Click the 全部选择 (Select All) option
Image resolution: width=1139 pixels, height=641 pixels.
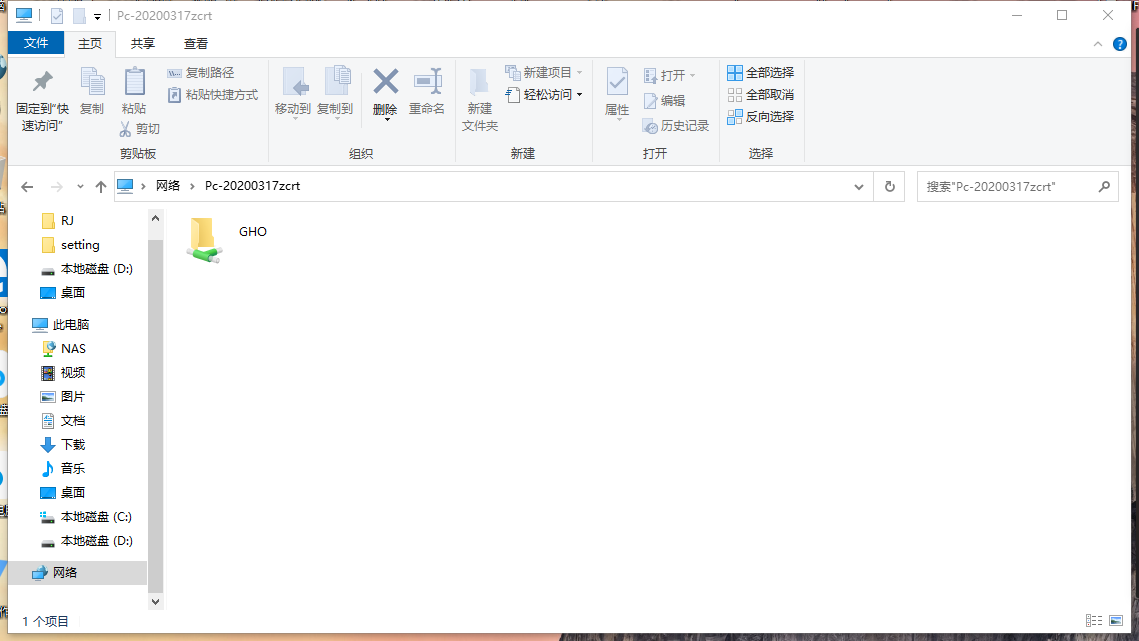(763, 72)
